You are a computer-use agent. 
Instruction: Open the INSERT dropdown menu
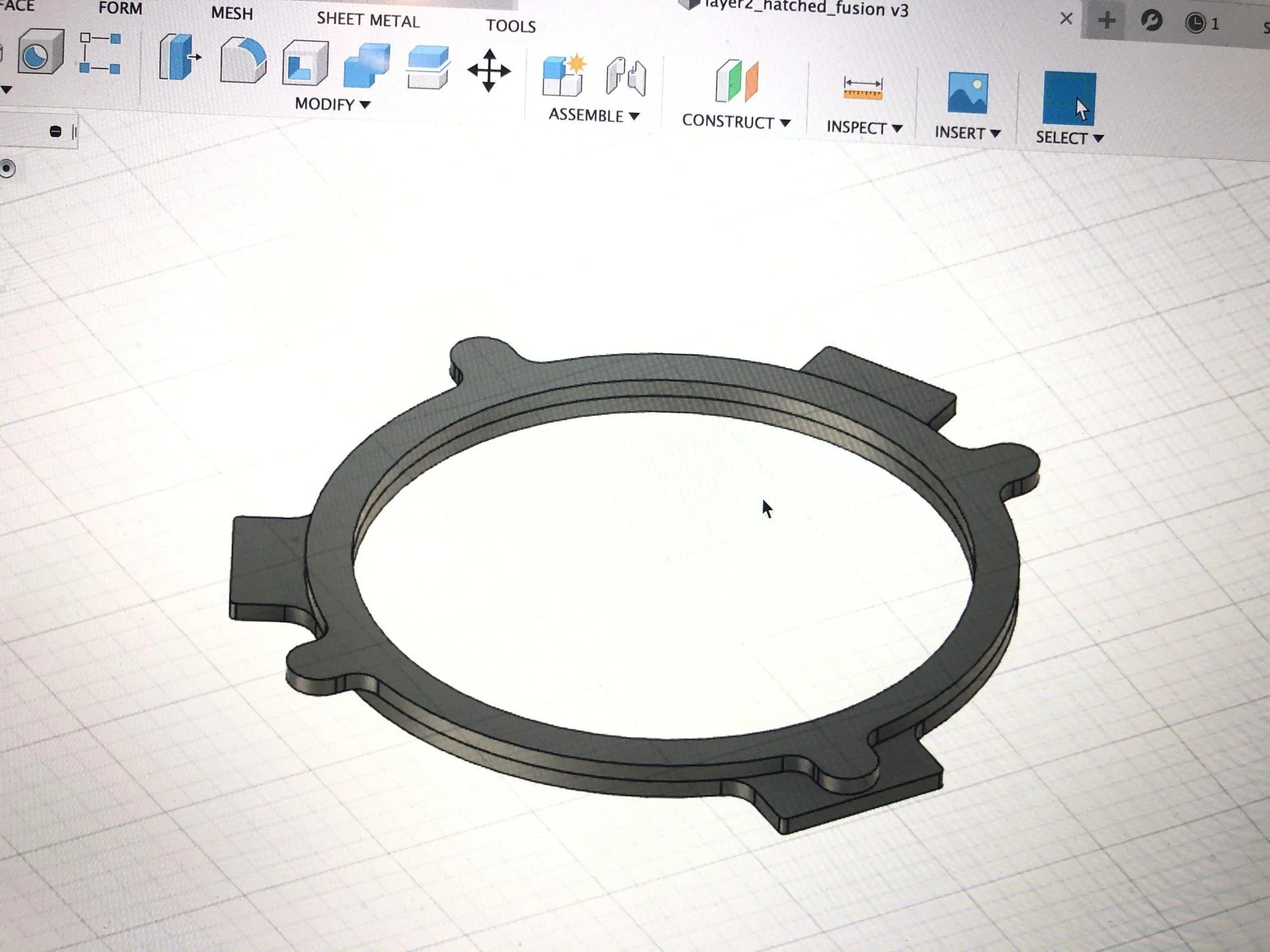(x=967, y=133)
